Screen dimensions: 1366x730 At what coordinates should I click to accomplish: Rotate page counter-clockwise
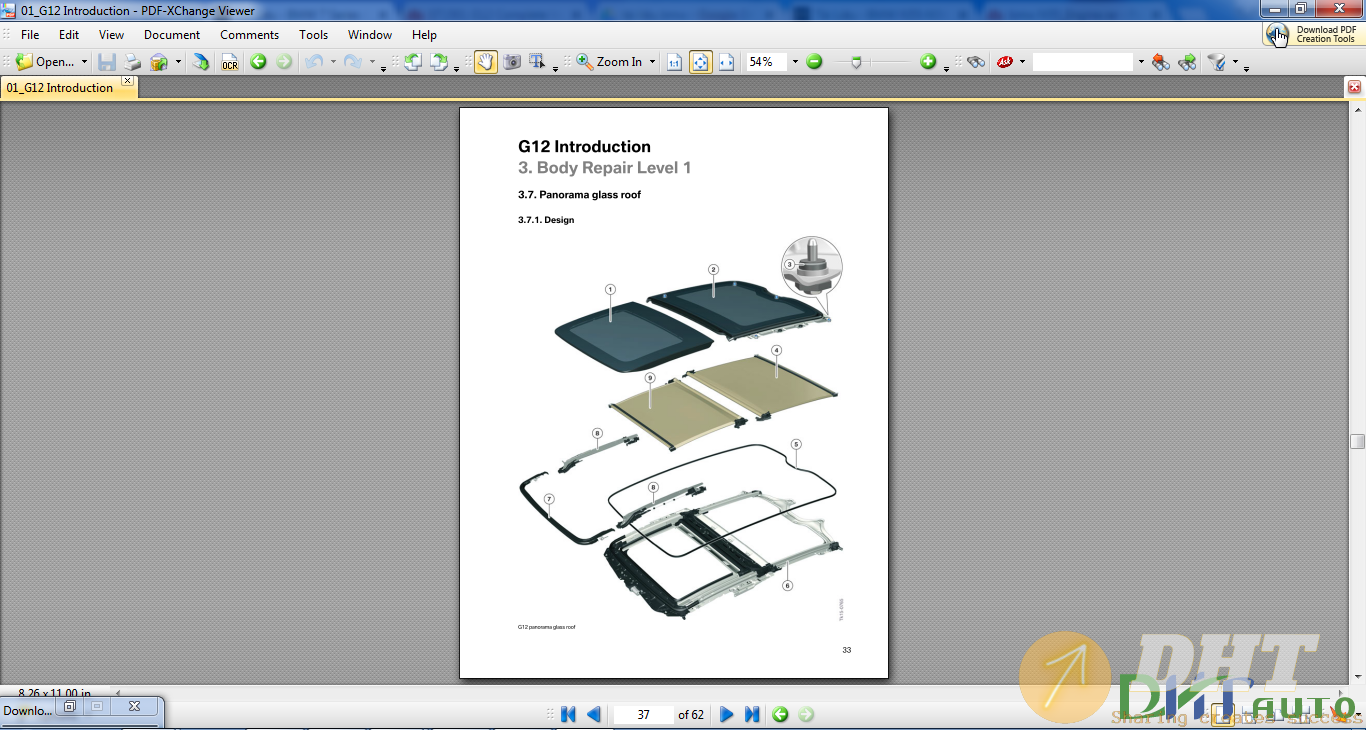[x=413, y=62]
